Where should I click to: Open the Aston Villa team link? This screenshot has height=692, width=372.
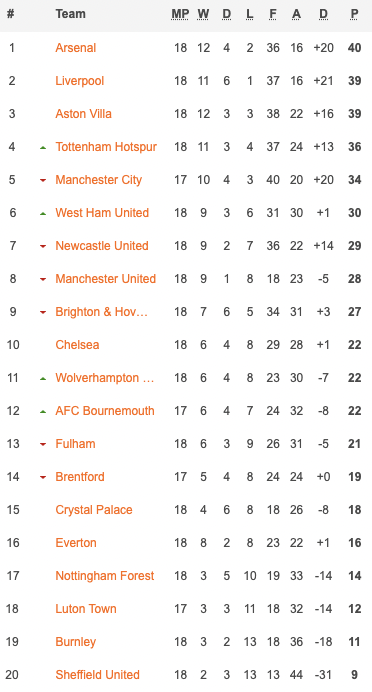83,114
